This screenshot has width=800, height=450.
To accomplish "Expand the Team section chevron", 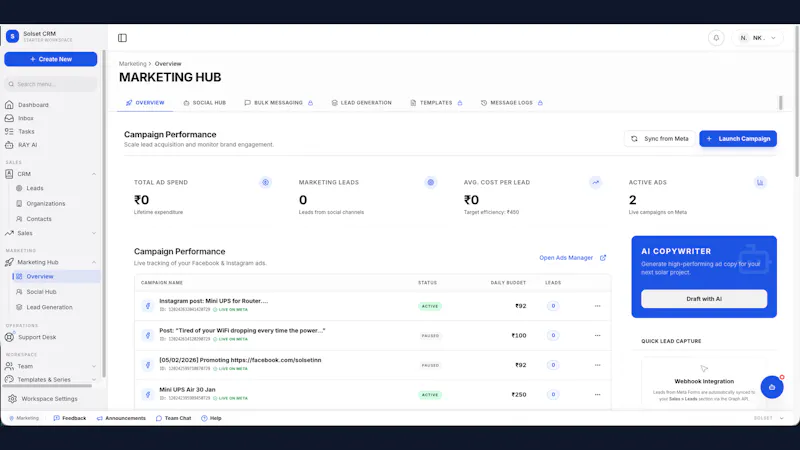I will click(x=94, y=366).
